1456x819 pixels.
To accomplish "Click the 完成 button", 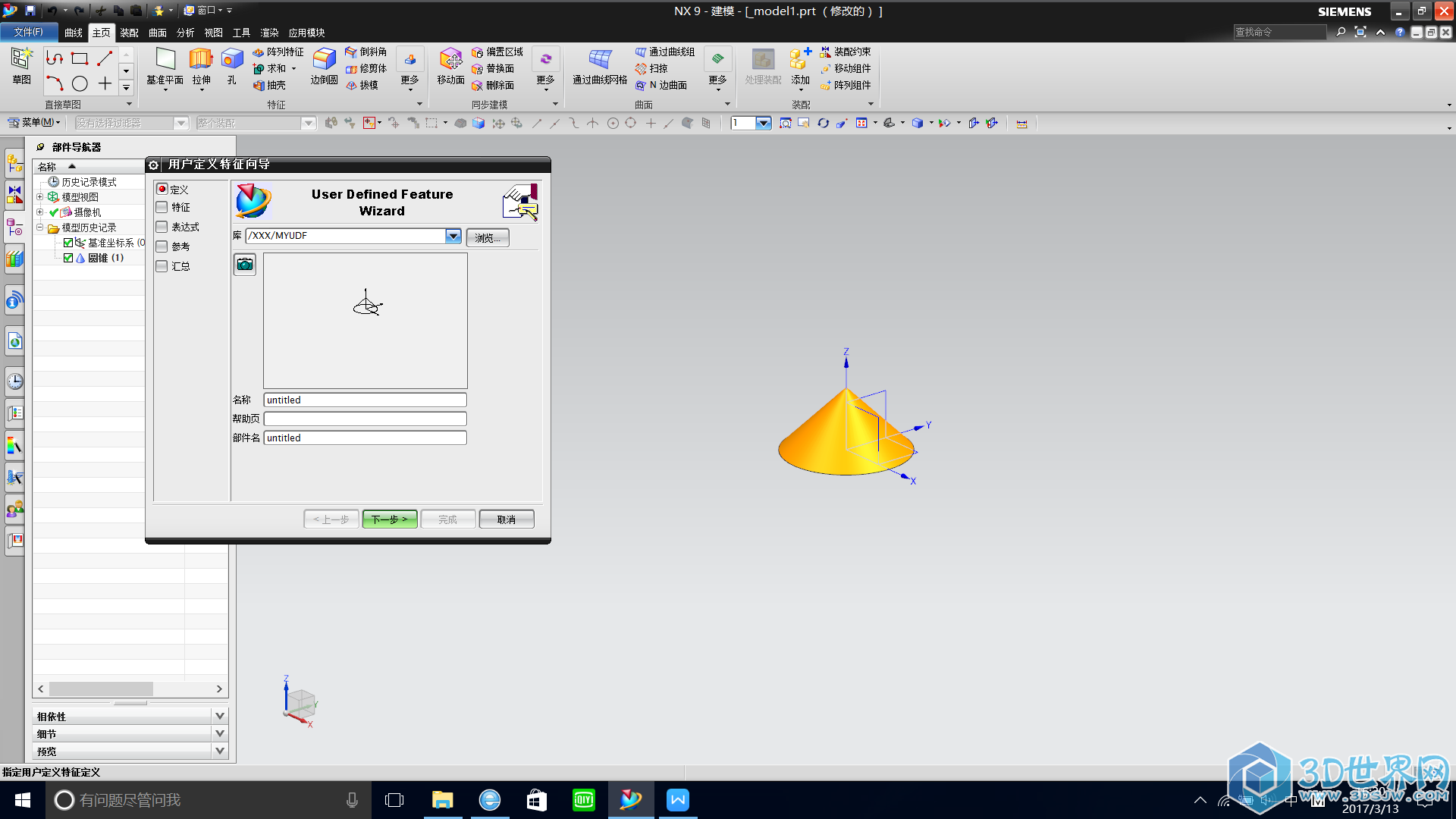I will click(448, 519).
